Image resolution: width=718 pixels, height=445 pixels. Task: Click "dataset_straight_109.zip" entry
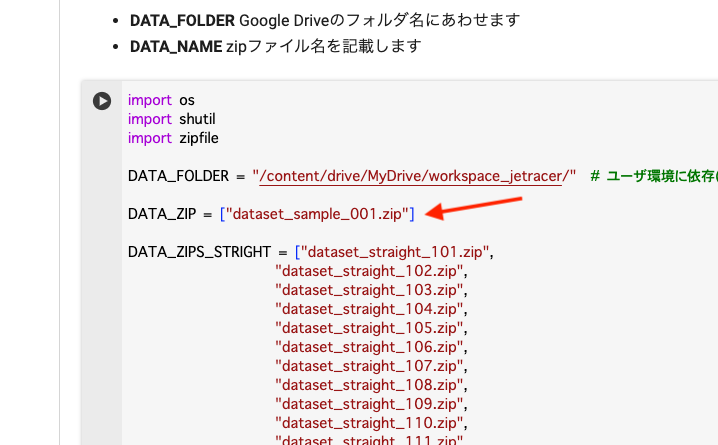pos(369,404)
